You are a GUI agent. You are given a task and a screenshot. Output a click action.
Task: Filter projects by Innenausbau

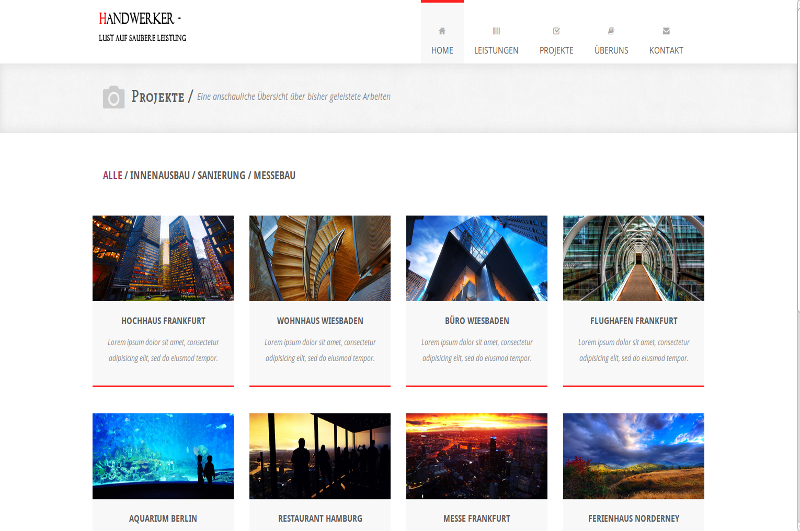(x=160, y=175)
